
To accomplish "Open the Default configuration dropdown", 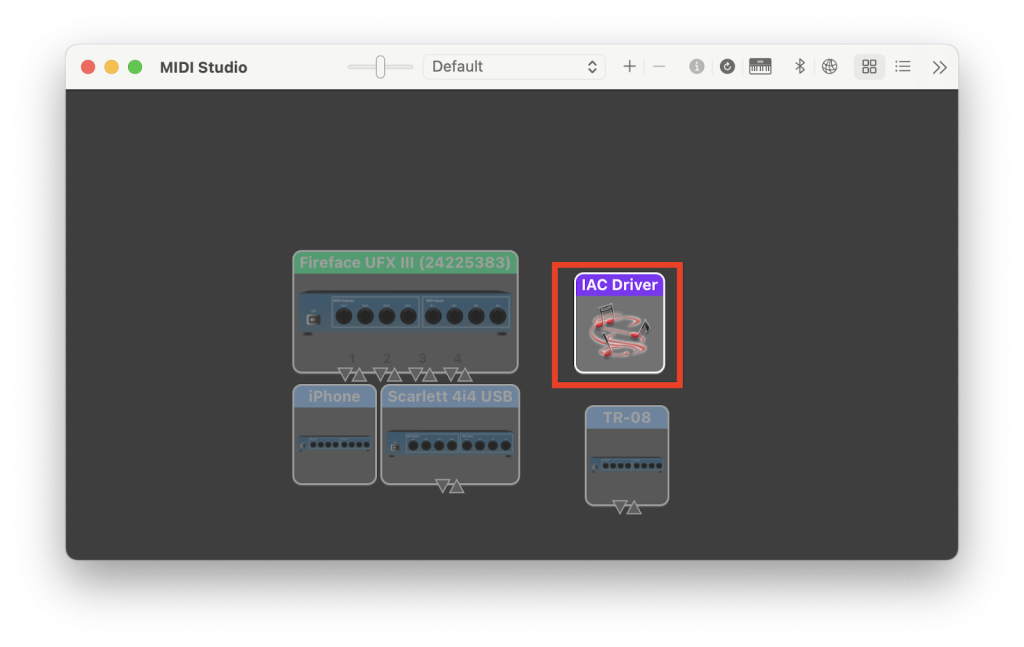I will pos(514,67).
